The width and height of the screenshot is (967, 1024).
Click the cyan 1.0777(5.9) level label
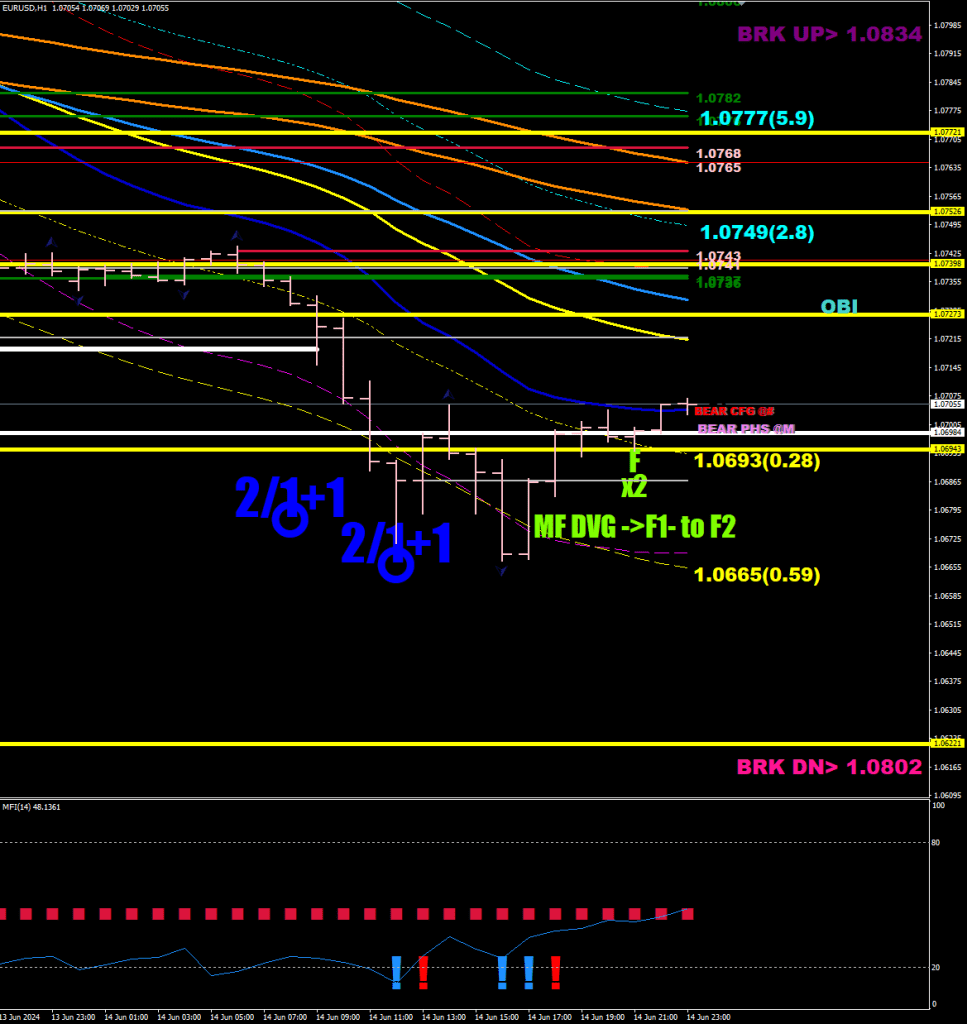(x=757, y=119)
